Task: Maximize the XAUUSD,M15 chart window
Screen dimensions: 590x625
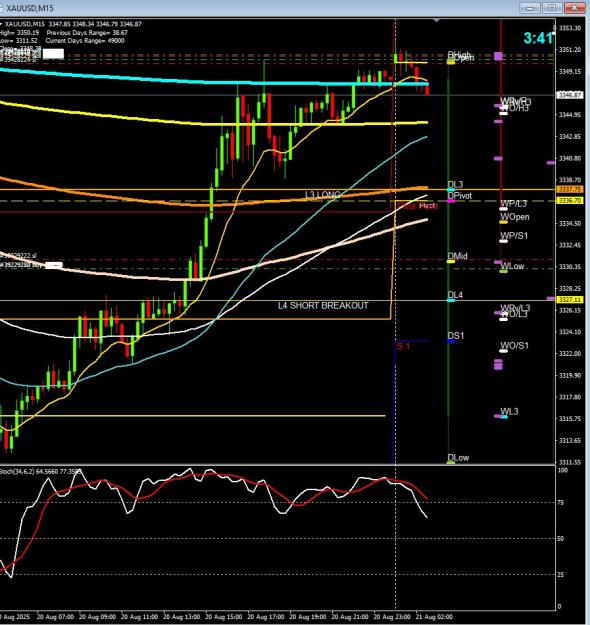Action: tap(552, 8)
